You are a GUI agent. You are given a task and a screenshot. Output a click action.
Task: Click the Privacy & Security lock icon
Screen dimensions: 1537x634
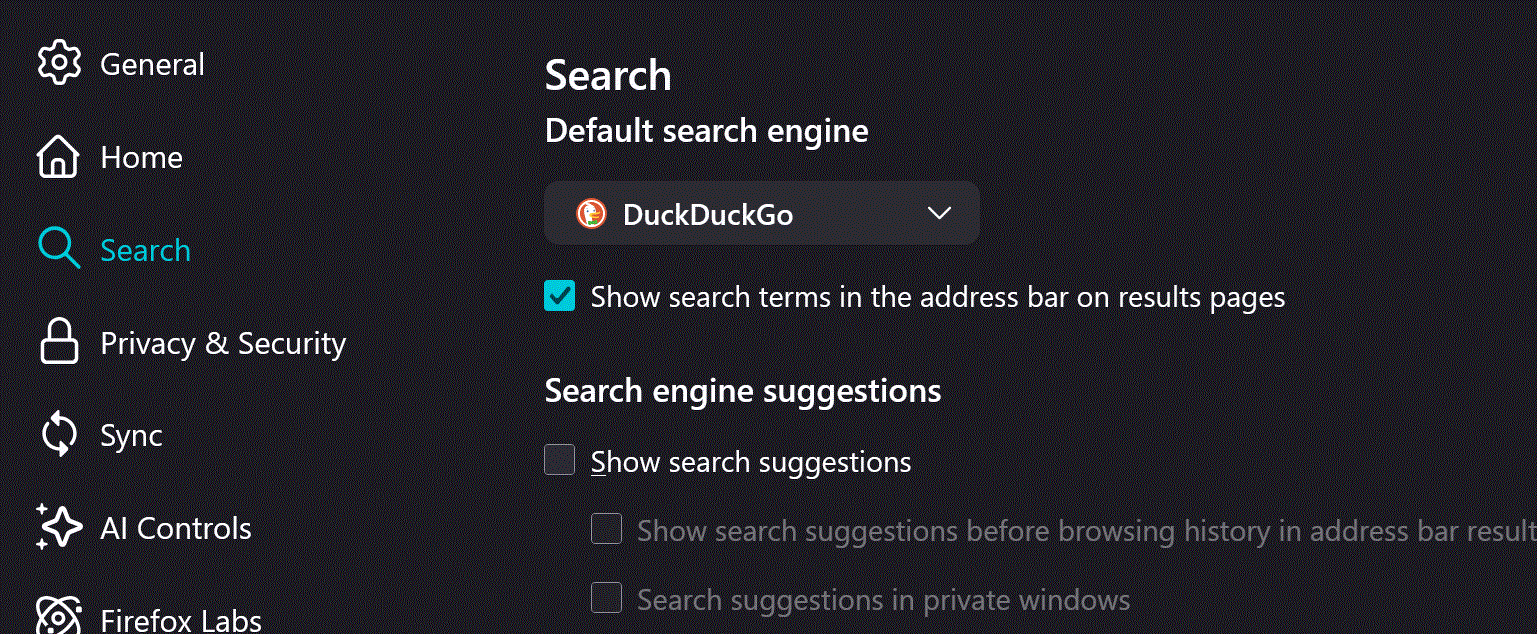(58, 343)
